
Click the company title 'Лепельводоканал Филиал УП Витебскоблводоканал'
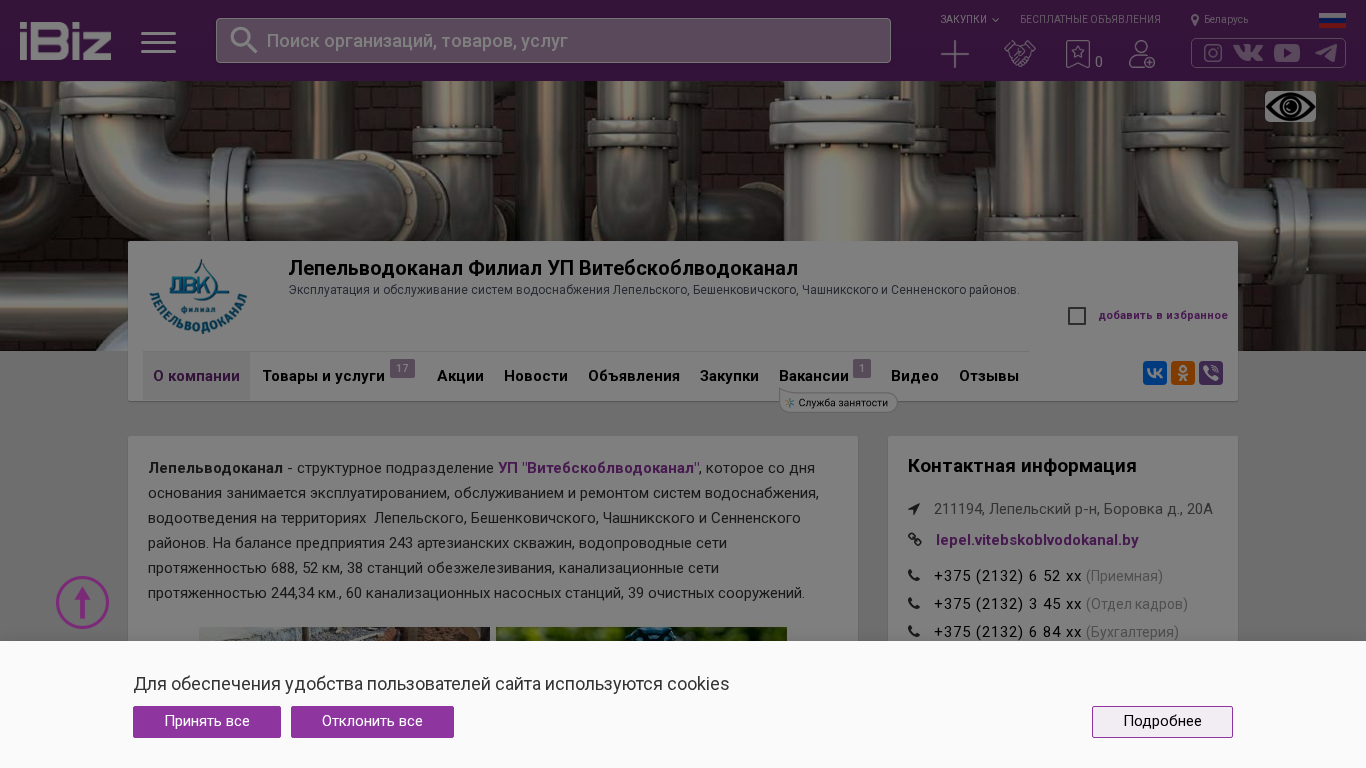(x=543, y=268)
